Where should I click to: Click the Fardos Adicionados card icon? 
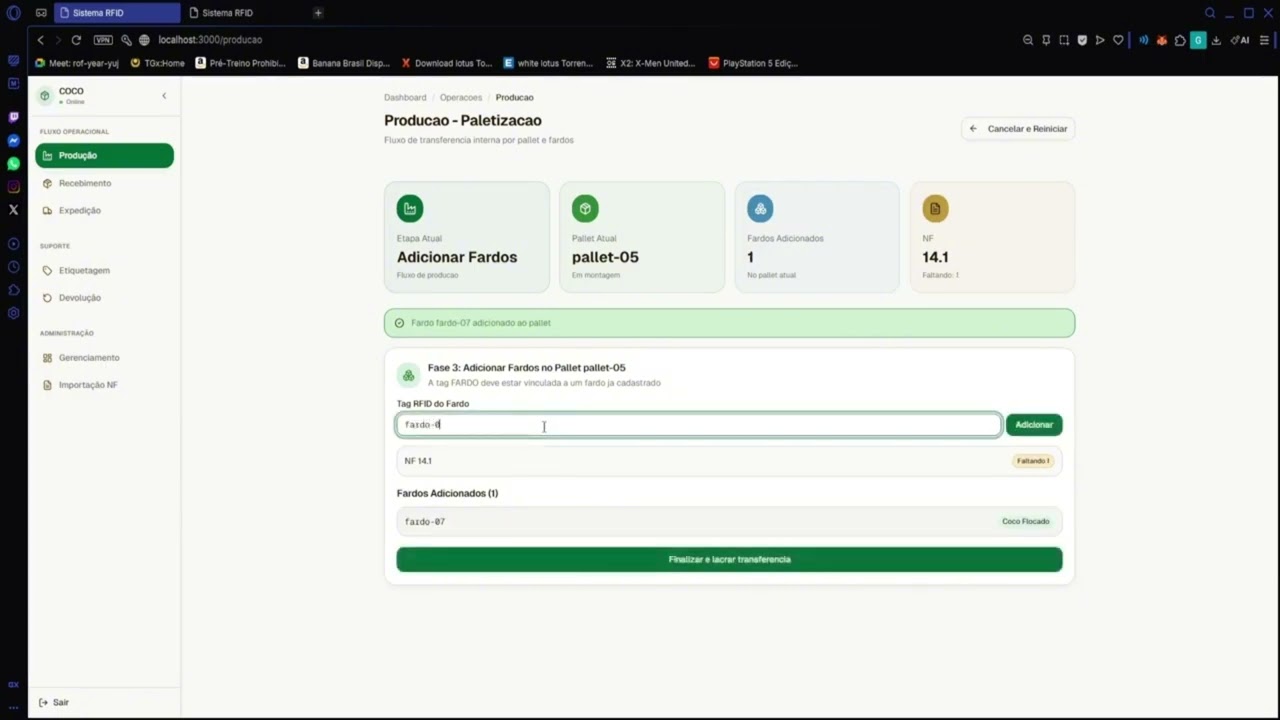pyautogui.click(x=760, y=208)
